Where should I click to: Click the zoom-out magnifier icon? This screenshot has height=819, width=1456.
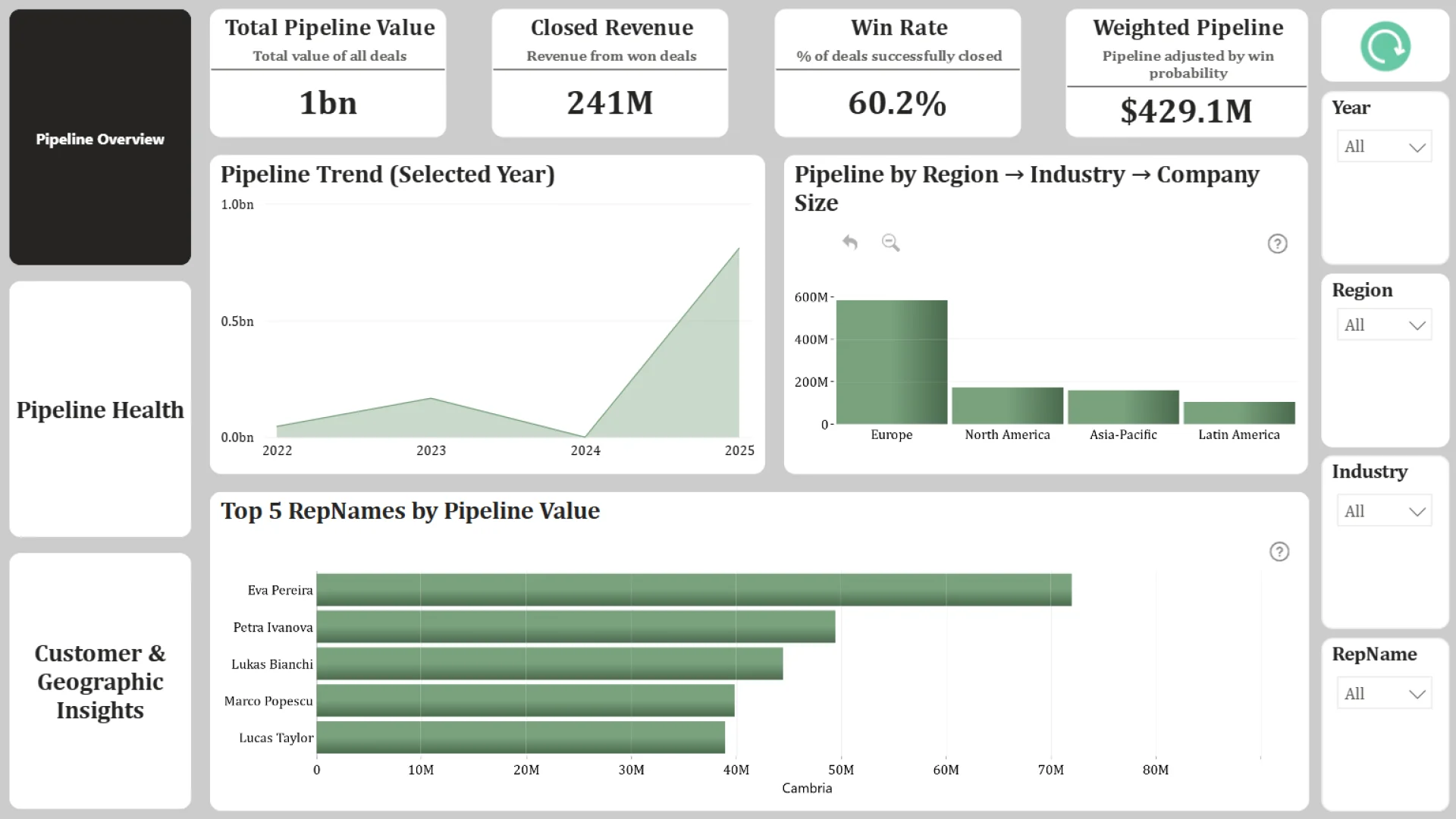tap(890, 243)
